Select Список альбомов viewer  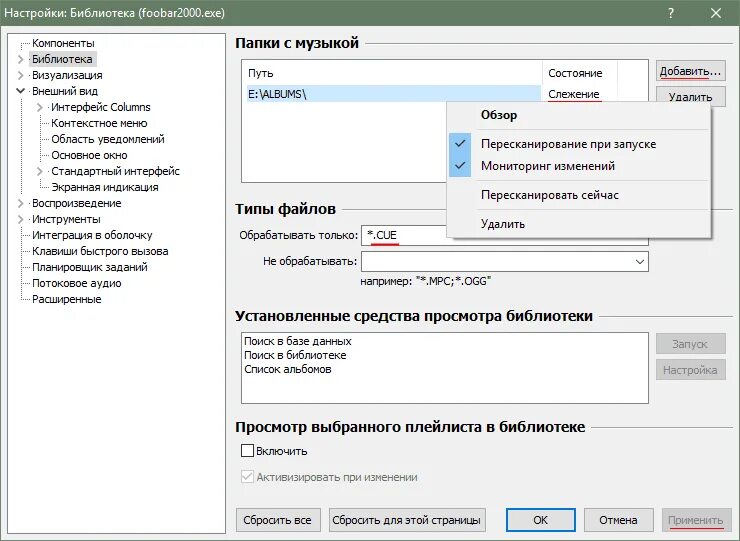point(288,369)
